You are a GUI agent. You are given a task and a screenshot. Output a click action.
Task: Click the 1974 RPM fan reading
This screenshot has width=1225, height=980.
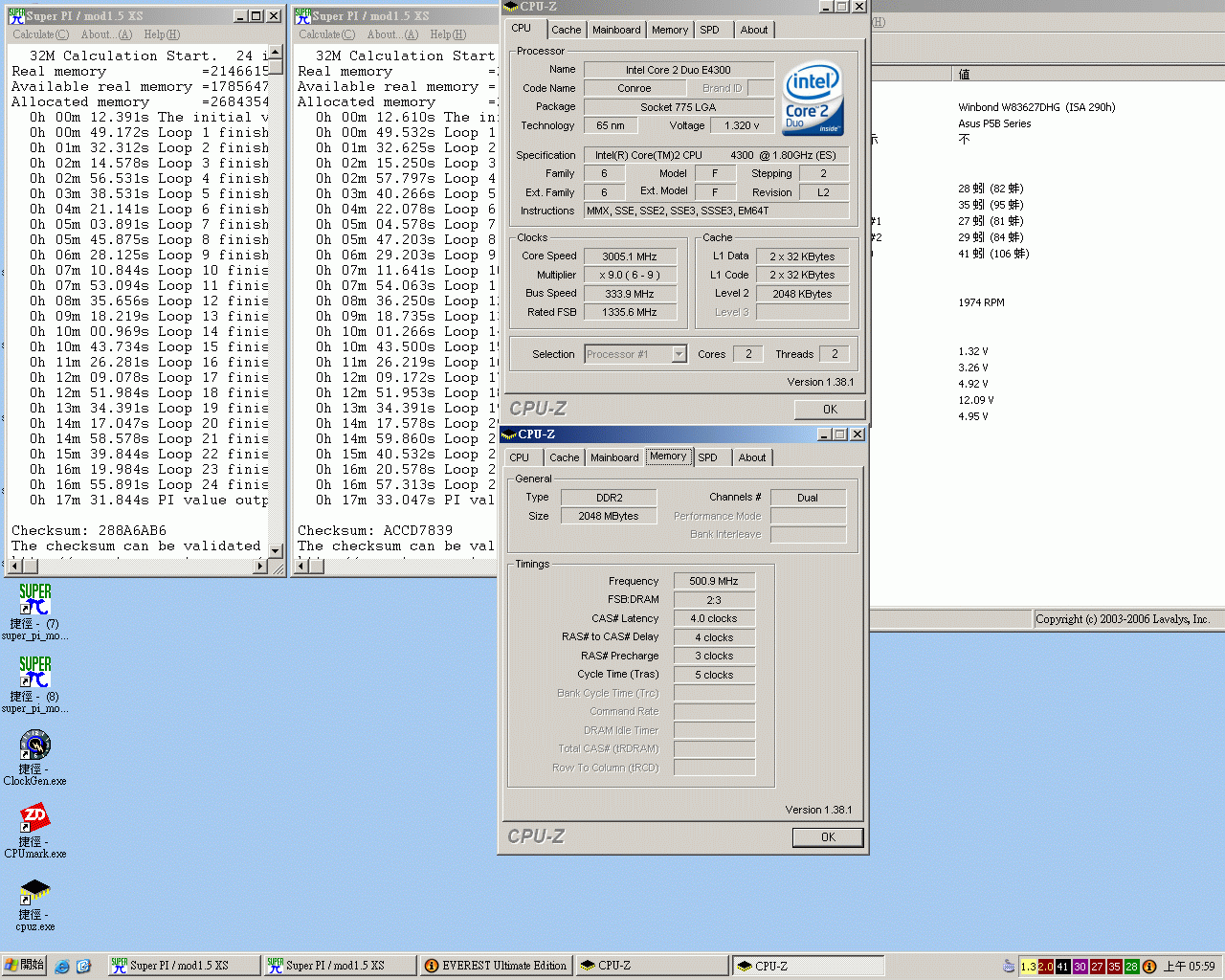pyautogui.click(x=981, y=302)
